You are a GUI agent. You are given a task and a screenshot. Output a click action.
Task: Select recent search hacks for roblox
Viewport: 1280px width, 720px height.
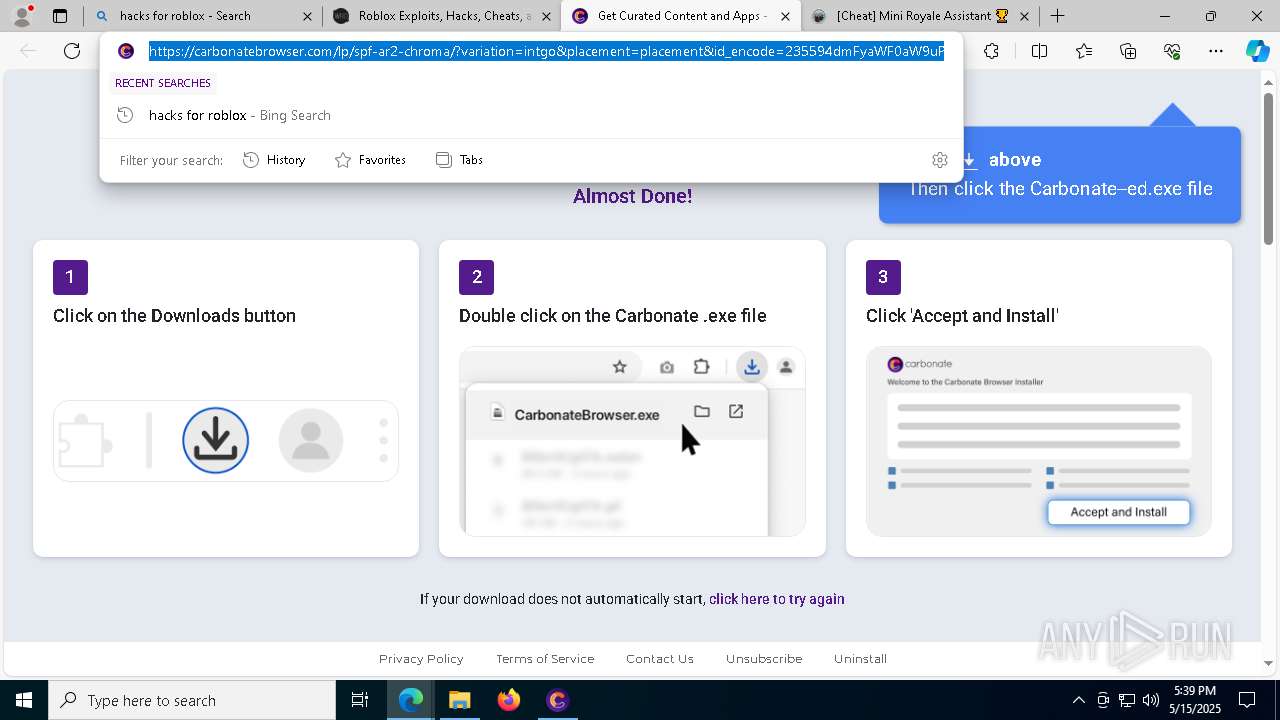[x=531, y=115]
